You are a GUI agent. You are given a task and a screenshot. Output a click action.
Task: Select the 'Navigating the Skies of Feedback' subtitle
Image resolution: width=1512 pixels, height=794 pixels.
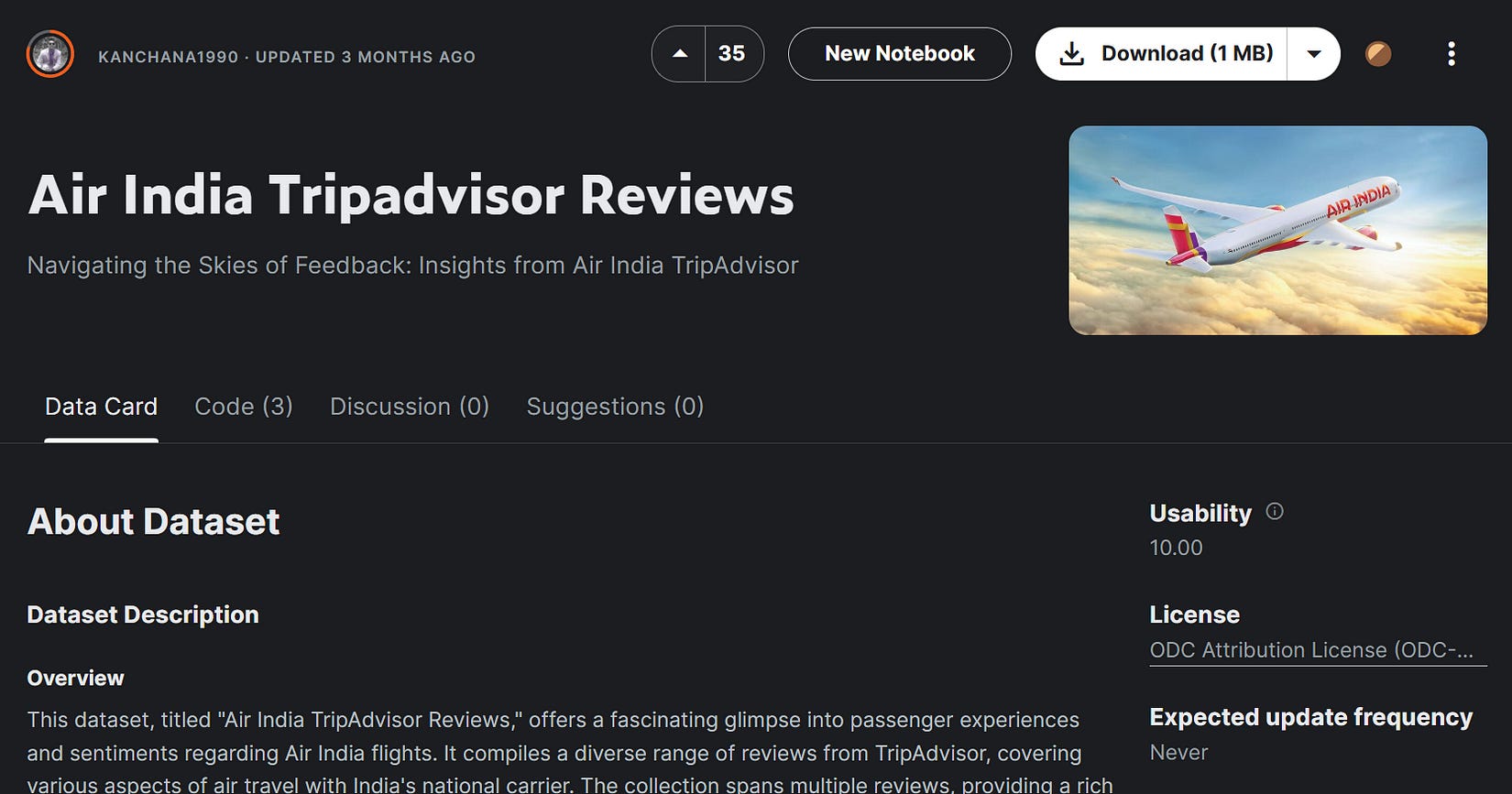pyautogui.click(x=413, y=266)
